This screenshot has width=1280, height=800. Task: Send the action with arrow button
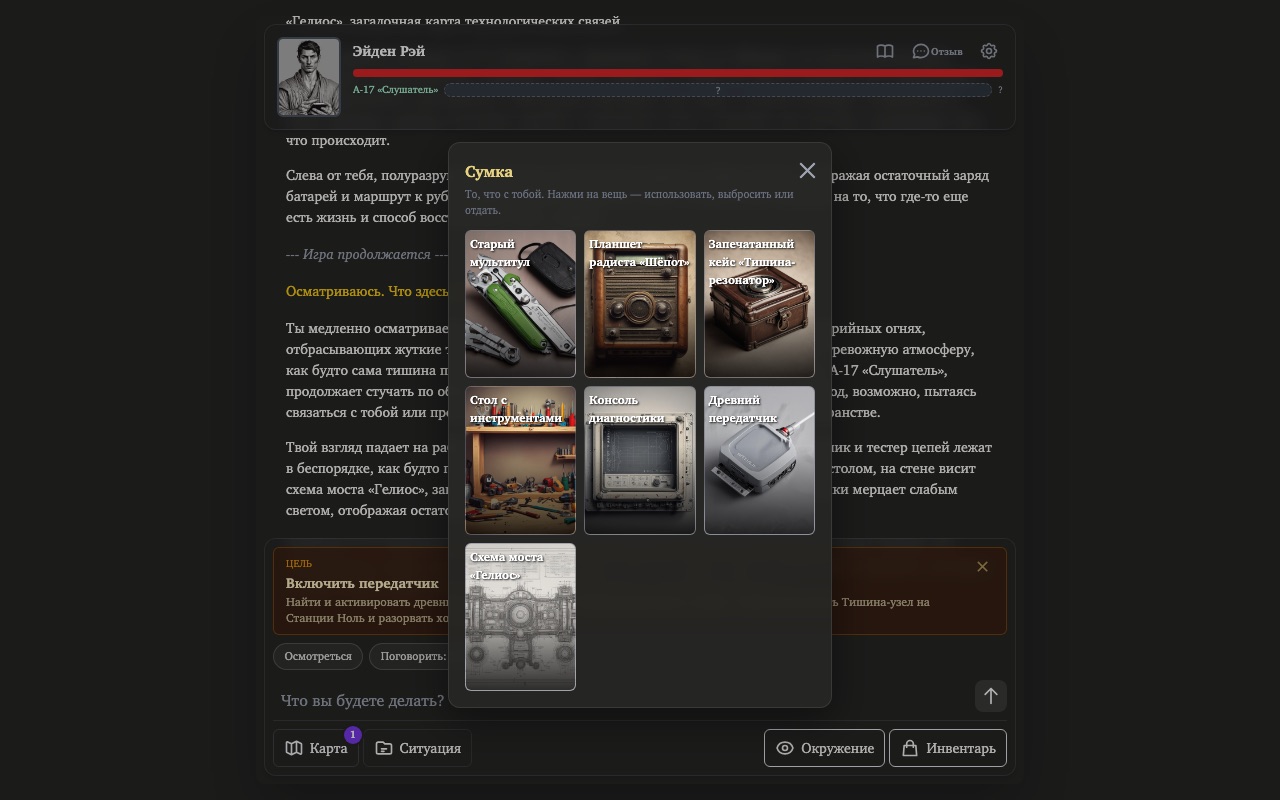point(991,696)
